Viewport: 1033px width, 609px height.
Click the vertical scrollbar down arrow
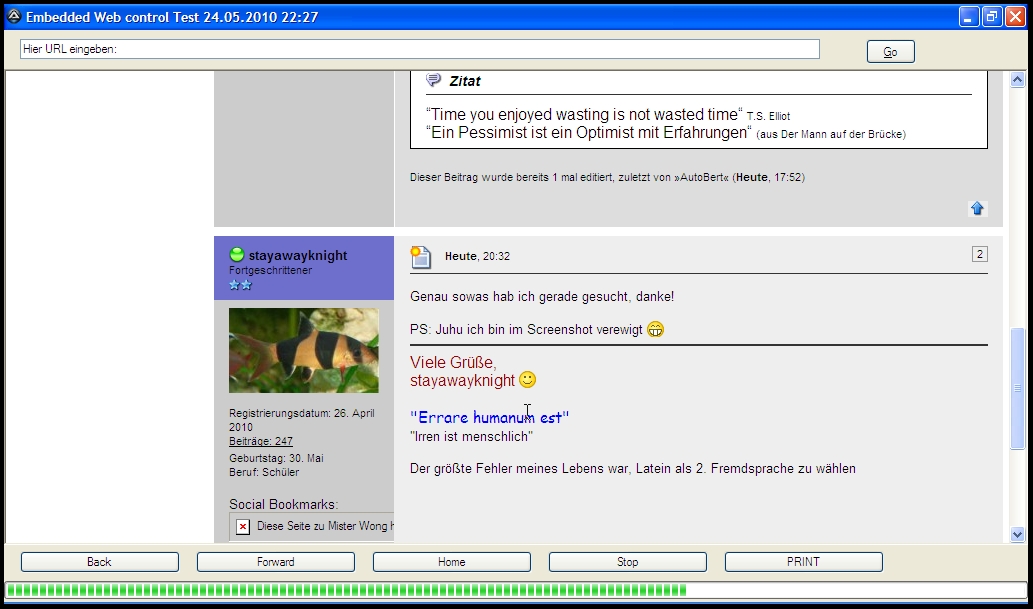1017,535
